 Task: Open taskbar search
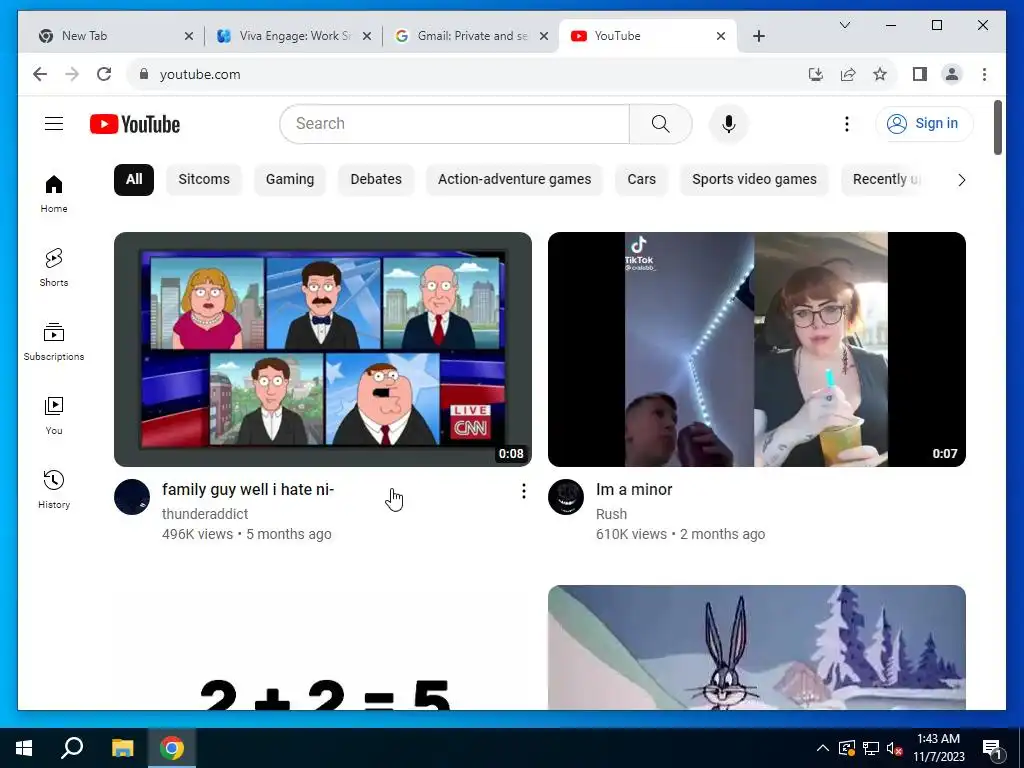coord(72,748)
